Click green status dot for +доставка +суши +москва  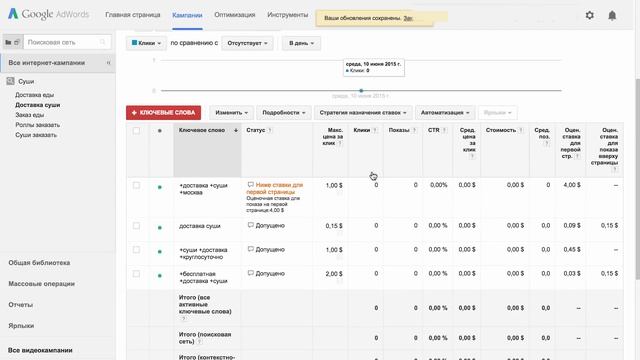(x=160, y=187)
